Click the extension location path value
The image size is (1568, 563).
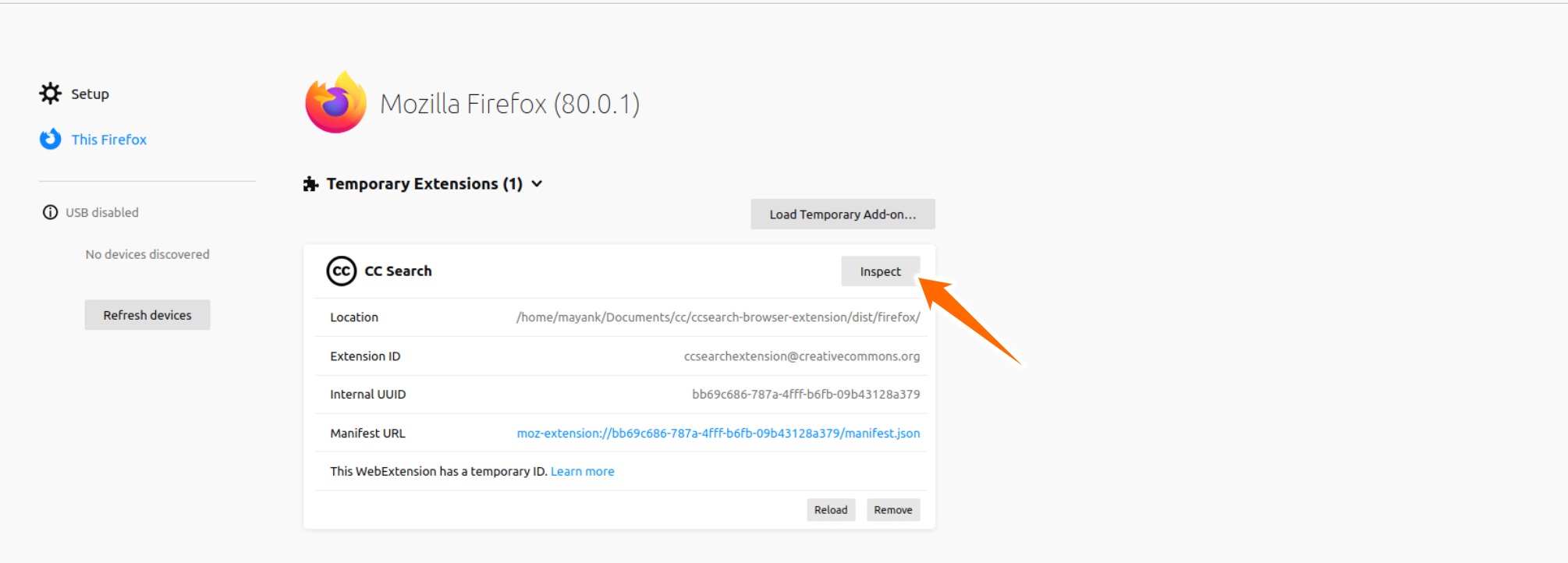(x=718, y=317)
